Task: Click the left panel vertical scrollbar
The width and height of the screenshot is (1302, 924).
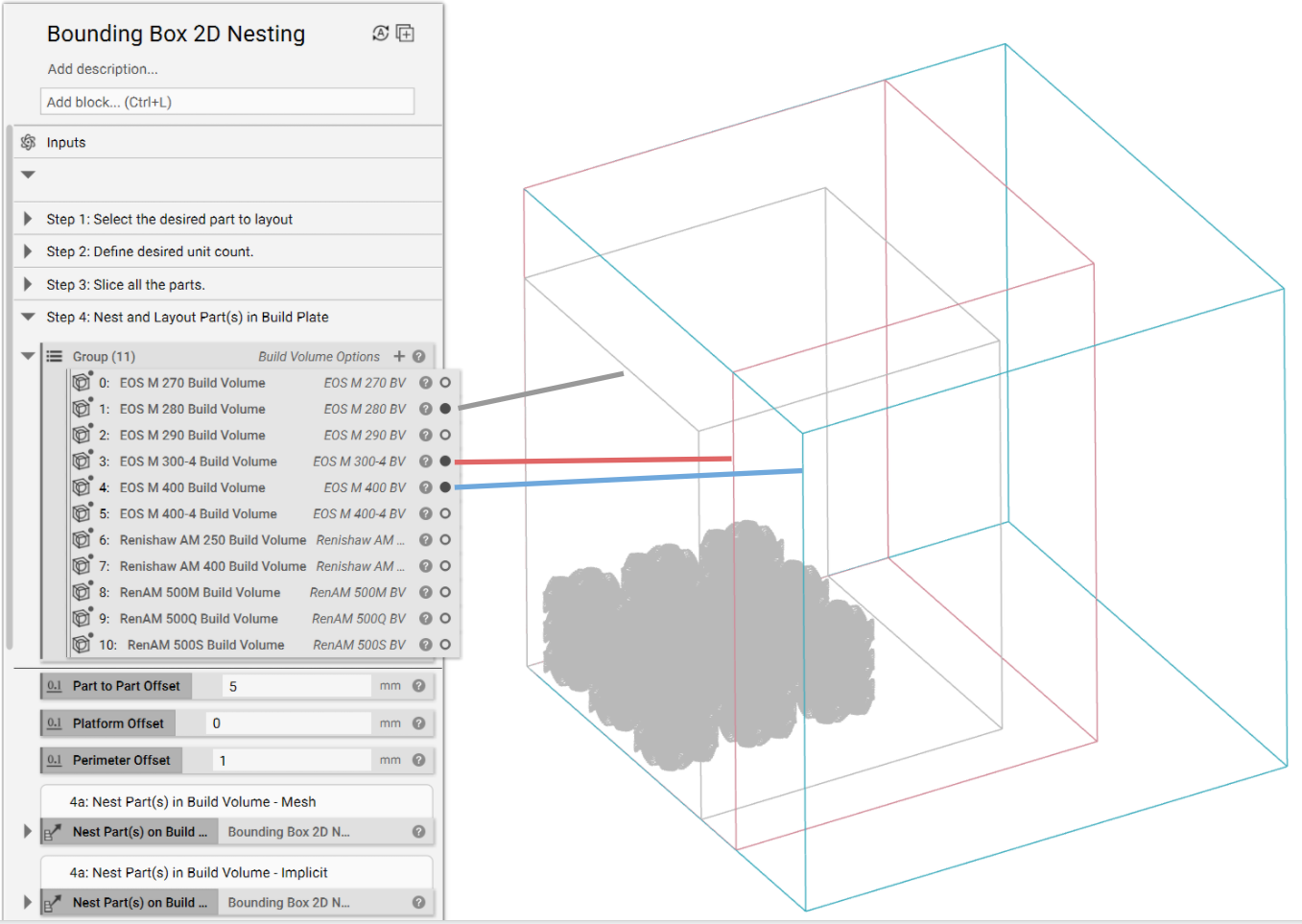Action: (x=9, y=389)
